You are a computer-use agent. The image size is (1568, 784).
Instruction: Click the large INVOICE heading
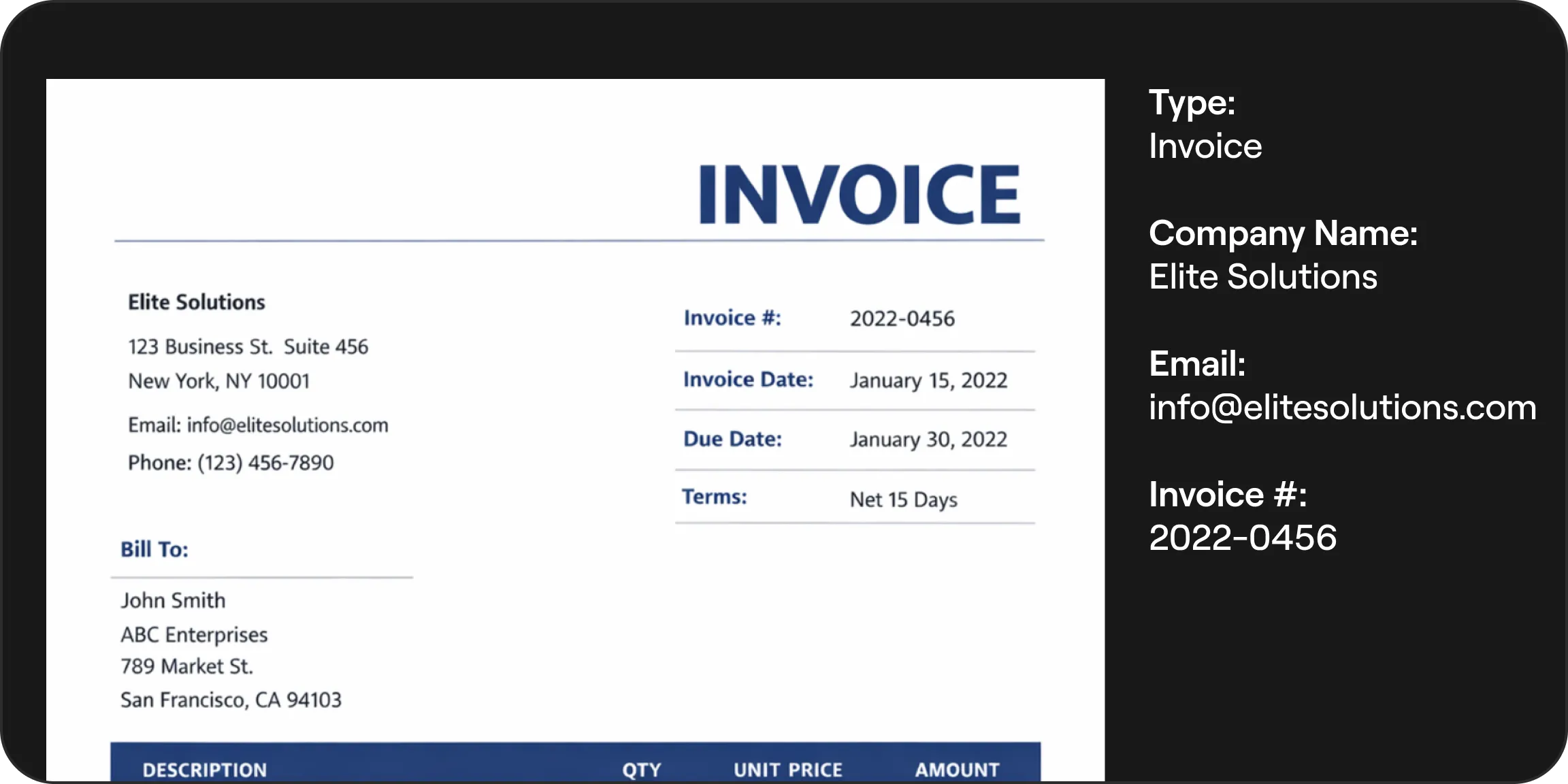coord(859,195)
